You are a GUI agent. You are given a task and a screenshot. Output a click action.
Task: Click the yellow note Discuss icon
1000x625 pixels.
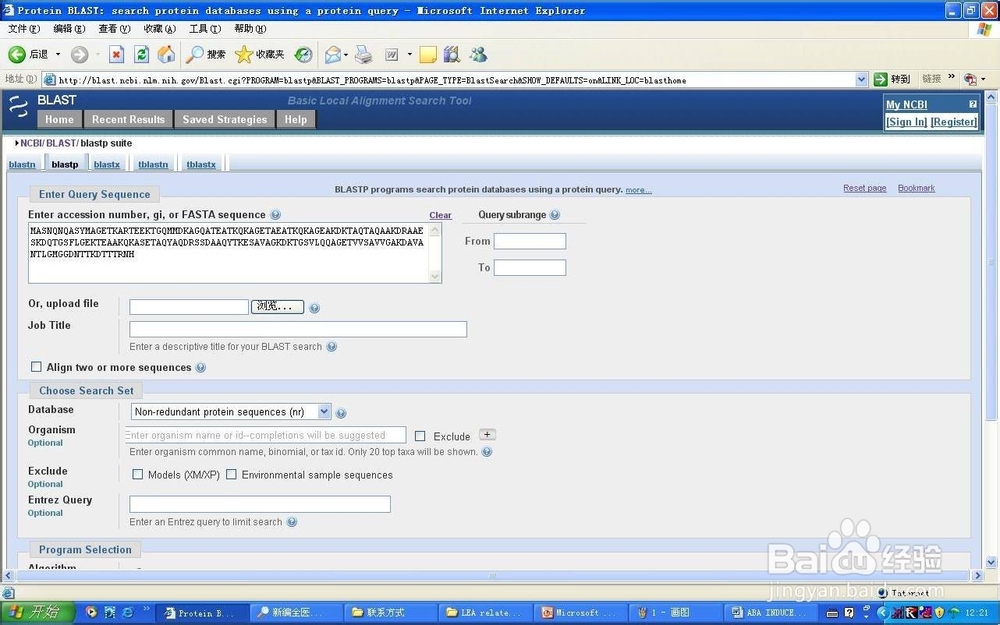[428, 55]
